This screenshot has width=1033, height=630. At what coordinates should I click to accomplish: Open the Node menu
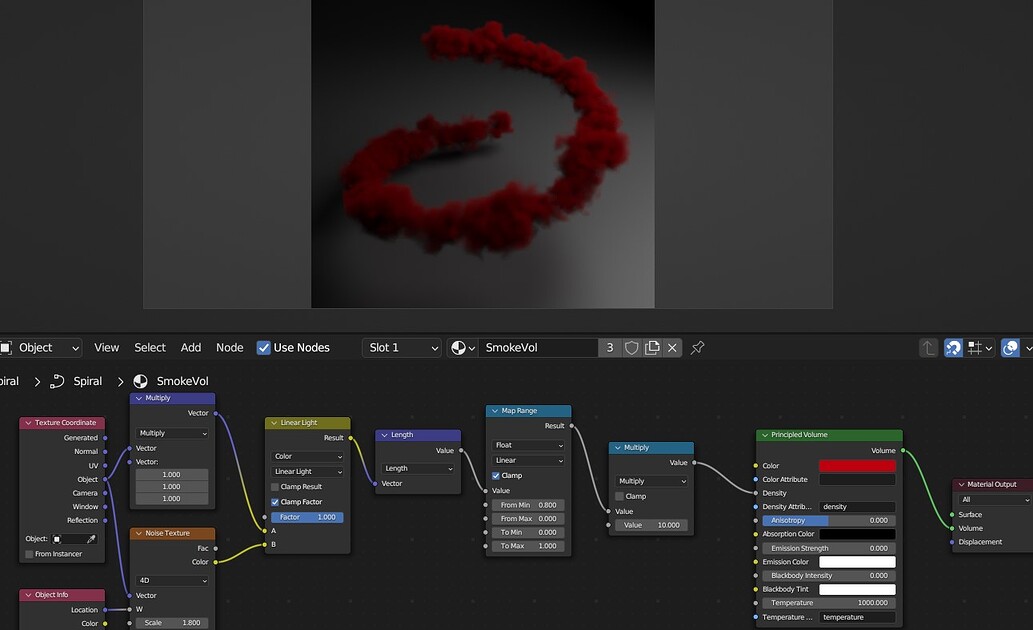[x=229, y=347]
